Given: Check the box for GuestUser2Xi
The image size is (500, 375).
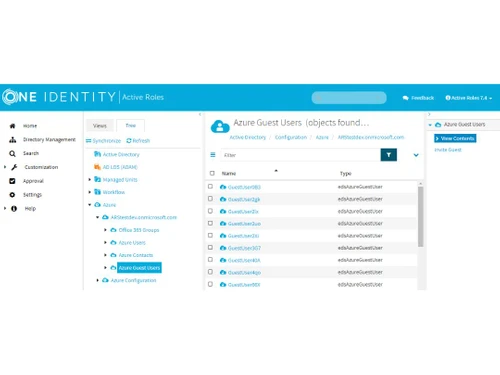Looking at the screenshot, I should (210, 235).
